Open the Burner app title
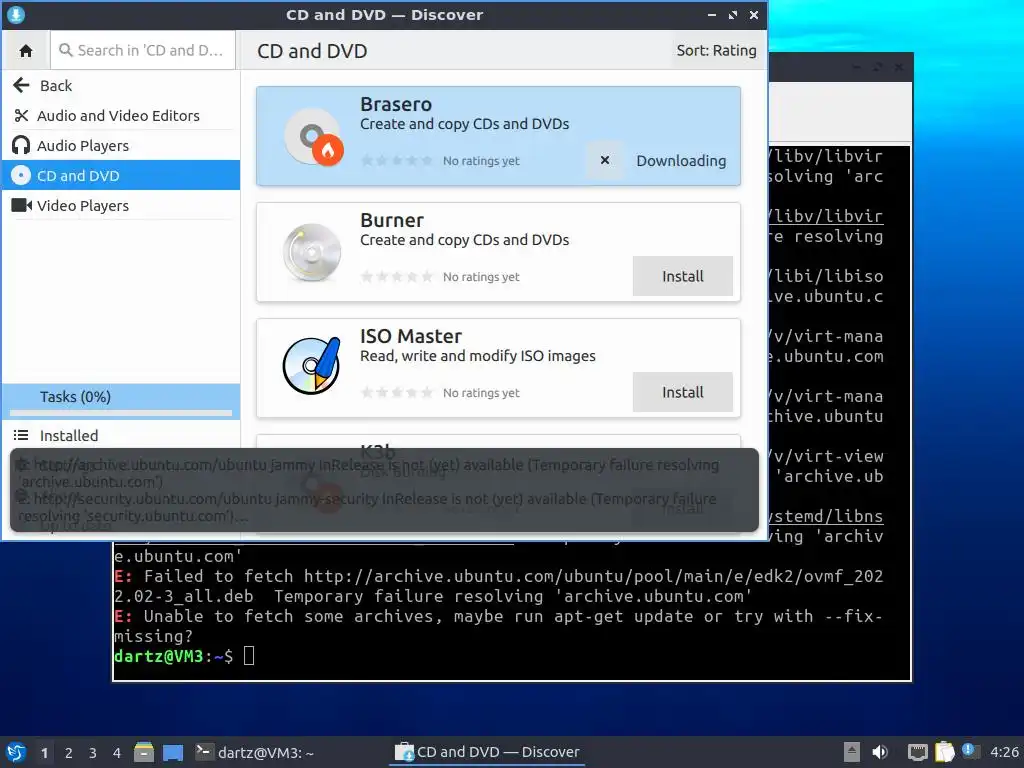The image size is (1024, 768). click(392, 220)
